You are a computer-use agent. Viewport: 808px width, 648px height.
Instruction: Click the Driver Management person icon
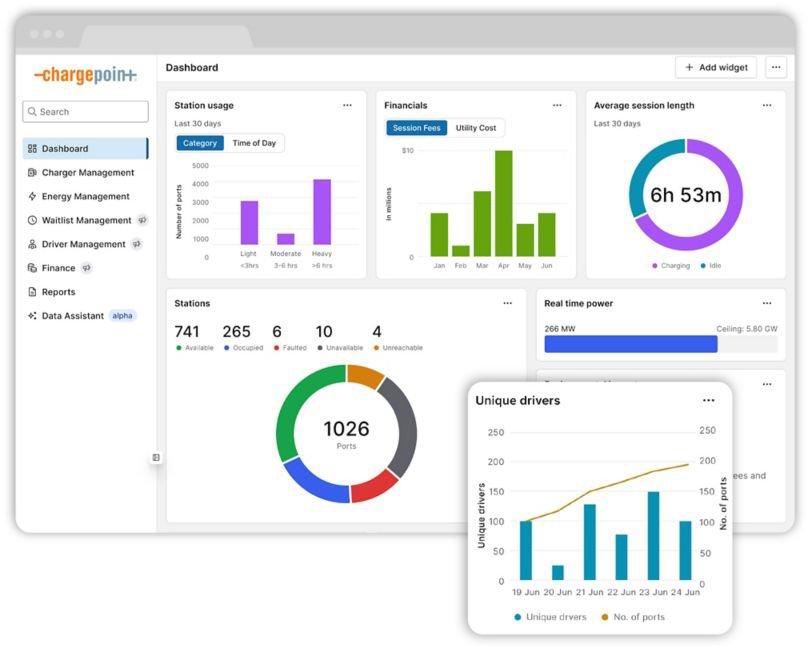[x=32, y=244]
